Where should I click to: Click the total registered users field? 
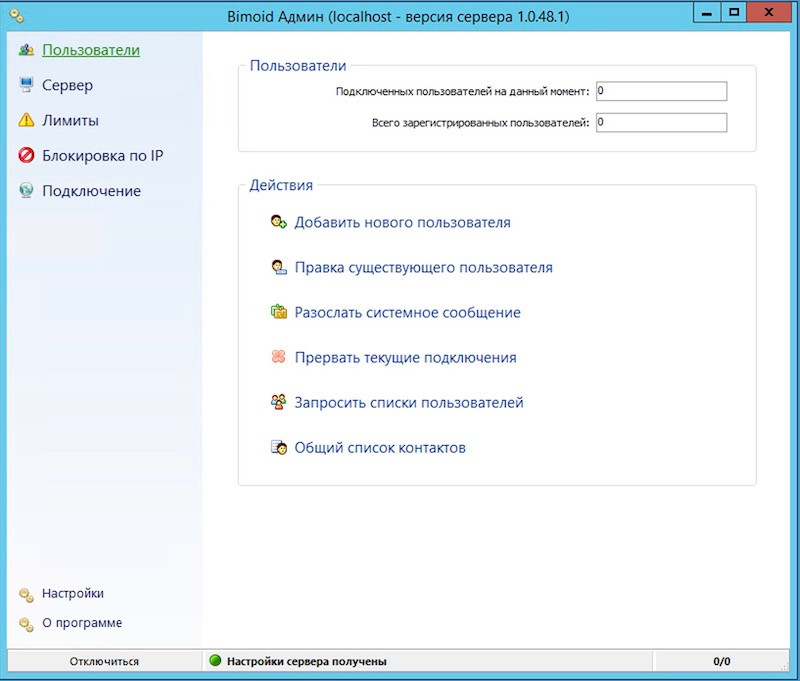pyautogui.click(x=660, y=123)
